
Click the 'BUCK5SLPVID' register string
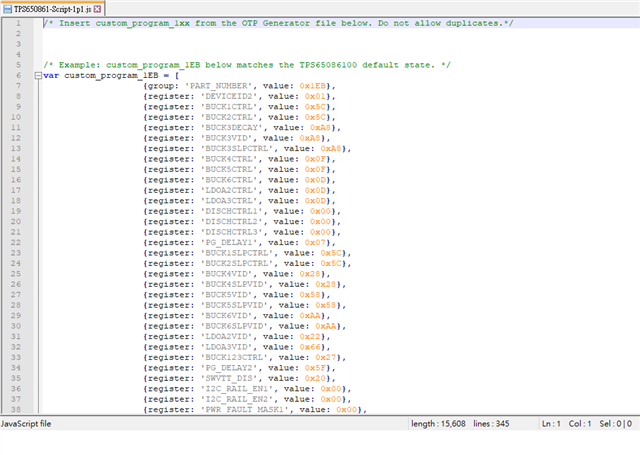(x=234, y=305)
